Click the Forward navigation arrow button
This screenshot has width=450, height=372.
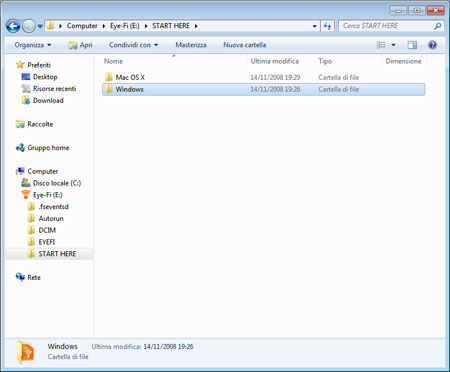pyautogui.click(x=29, y=26)
